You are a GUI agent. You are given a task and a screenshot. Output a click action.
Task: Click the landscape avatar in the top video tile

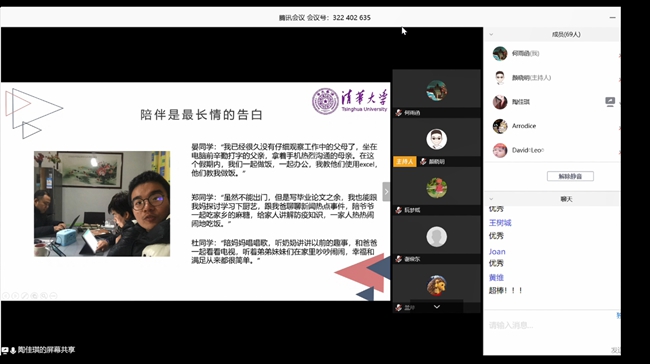(x=437, y=90)
